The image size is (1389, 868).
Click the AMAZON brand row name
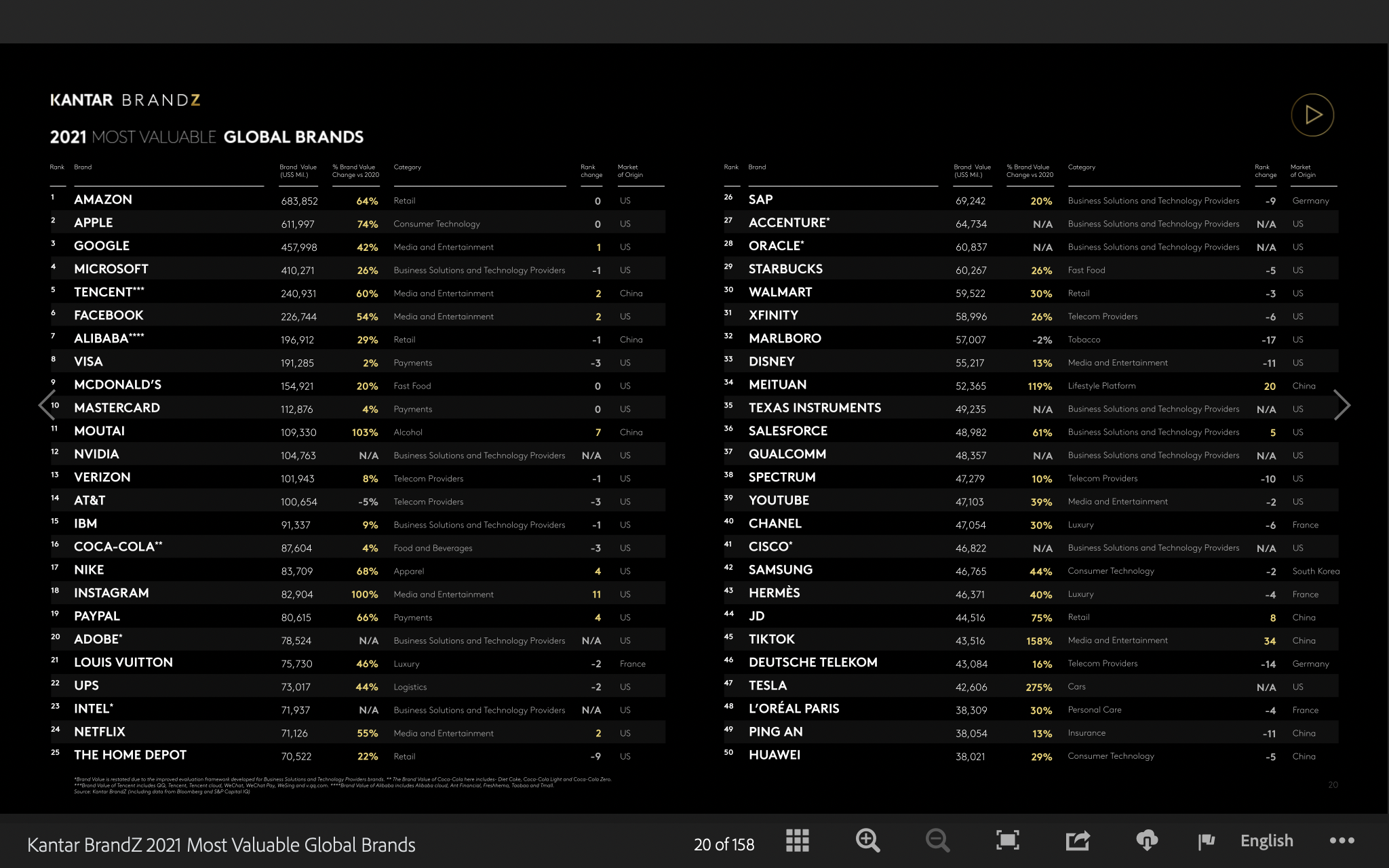coord(103,199)
